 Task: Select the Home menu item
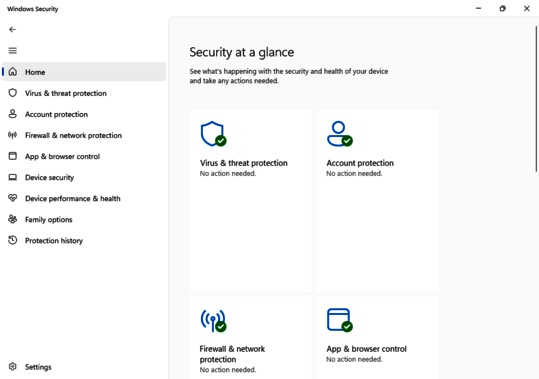(84, 72)
